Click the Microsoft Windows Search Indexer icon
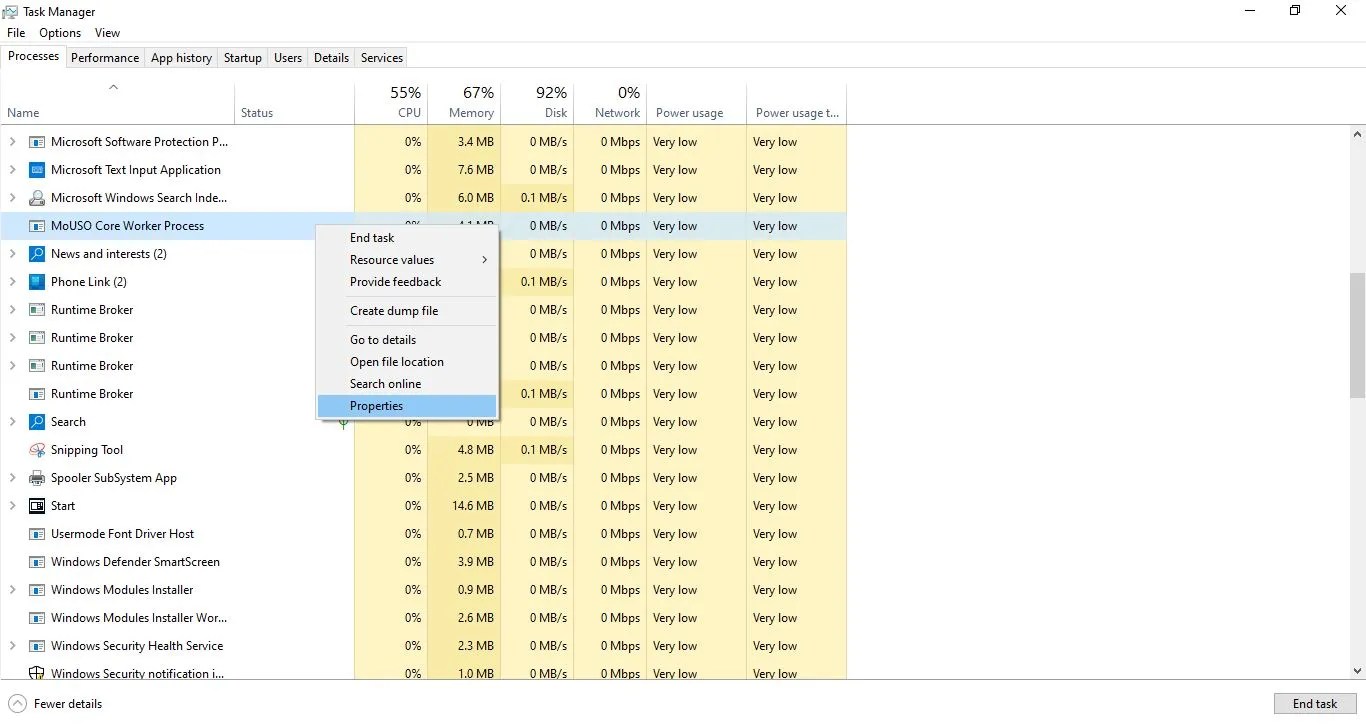This screenshot has height=727, width=1366. point(36,198)
